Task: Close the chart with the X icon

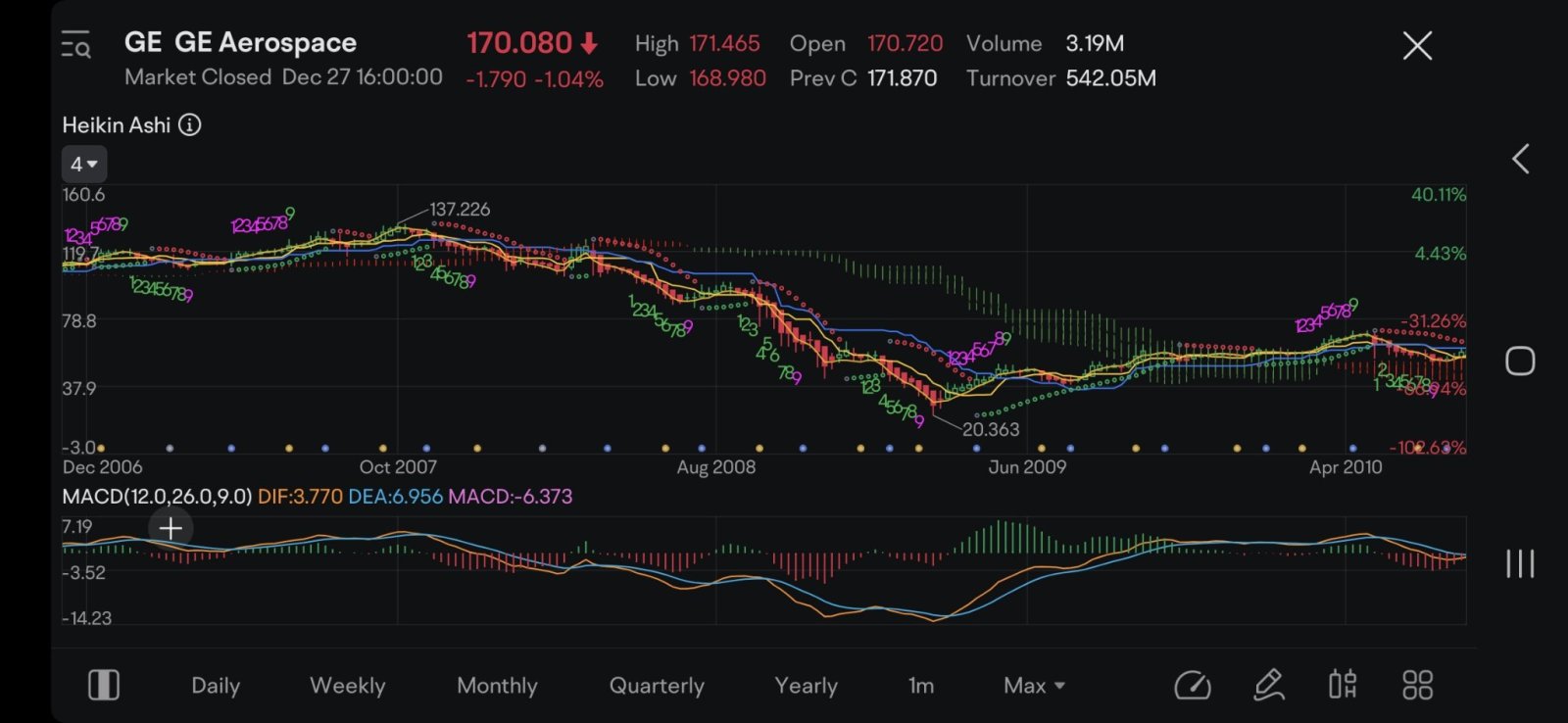Action: (x=1417, y=45)
